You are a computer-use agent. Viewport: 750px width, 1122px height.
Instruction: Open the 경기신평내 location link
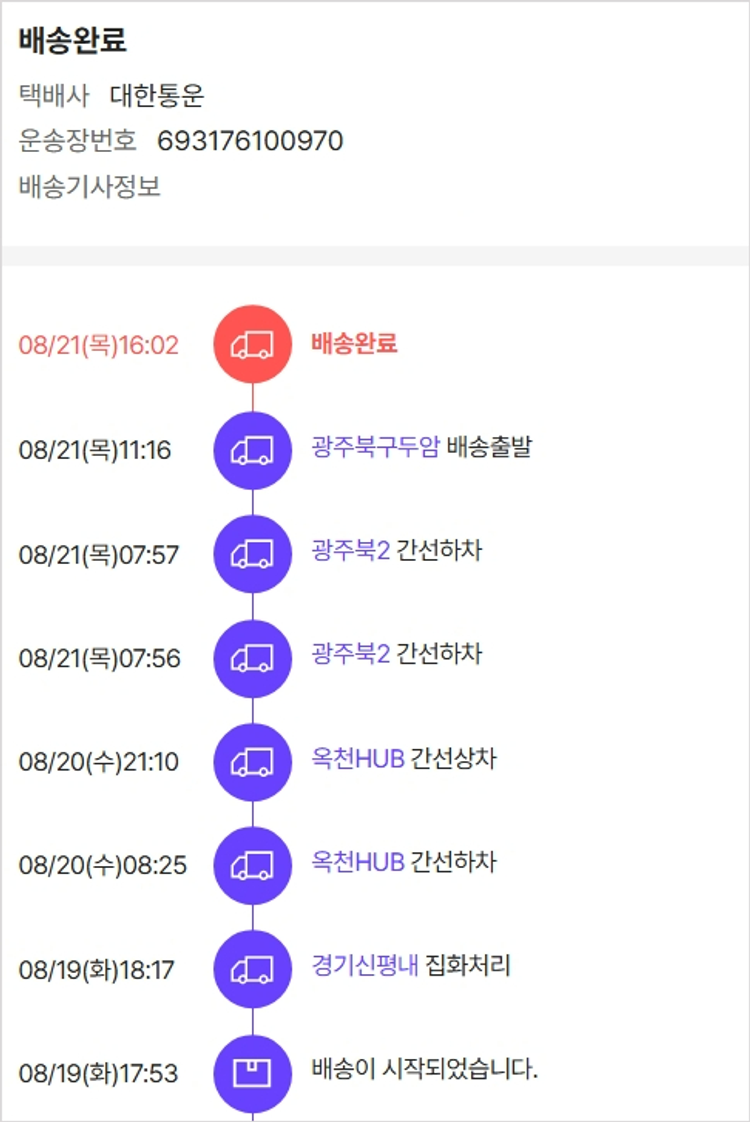tap(364, 966)
